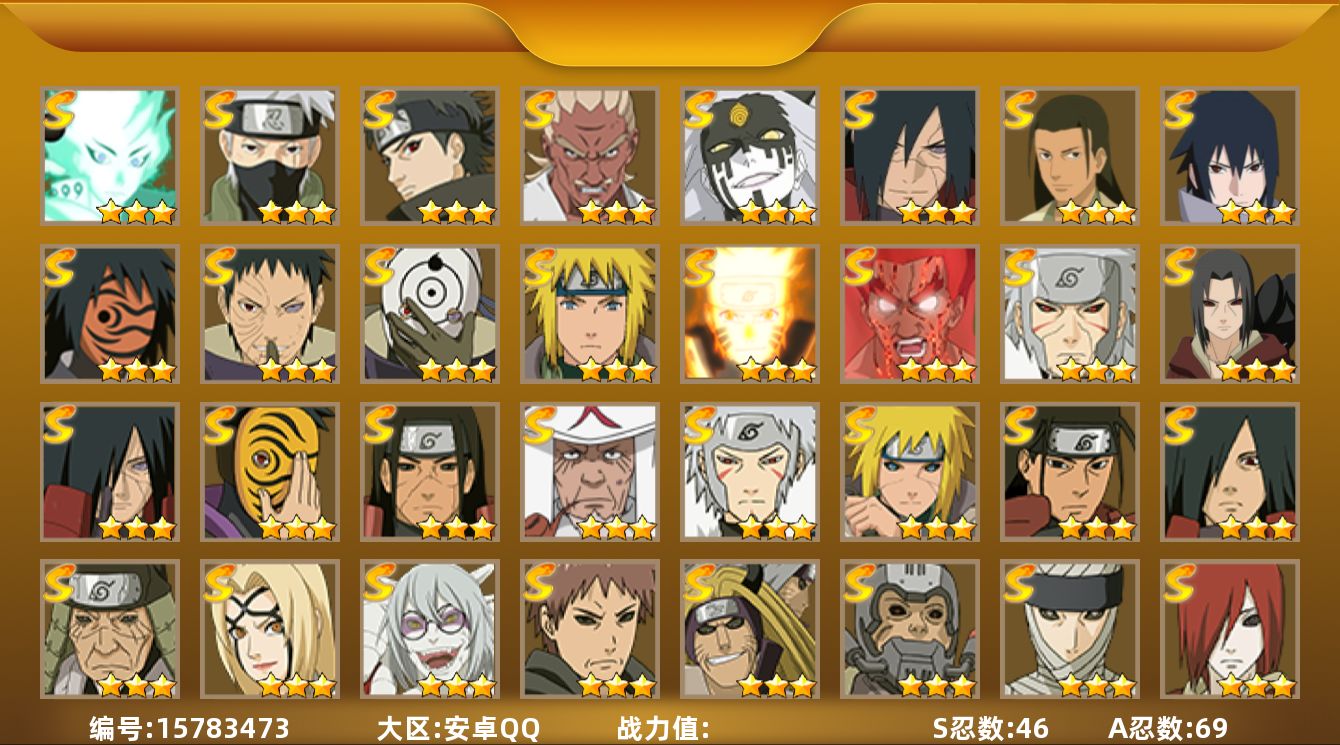This screenshot has width=1340, height=745.
Task: Pick the young Sasuke portrait
Action: pyautogui.click(x=1229, y=155)
